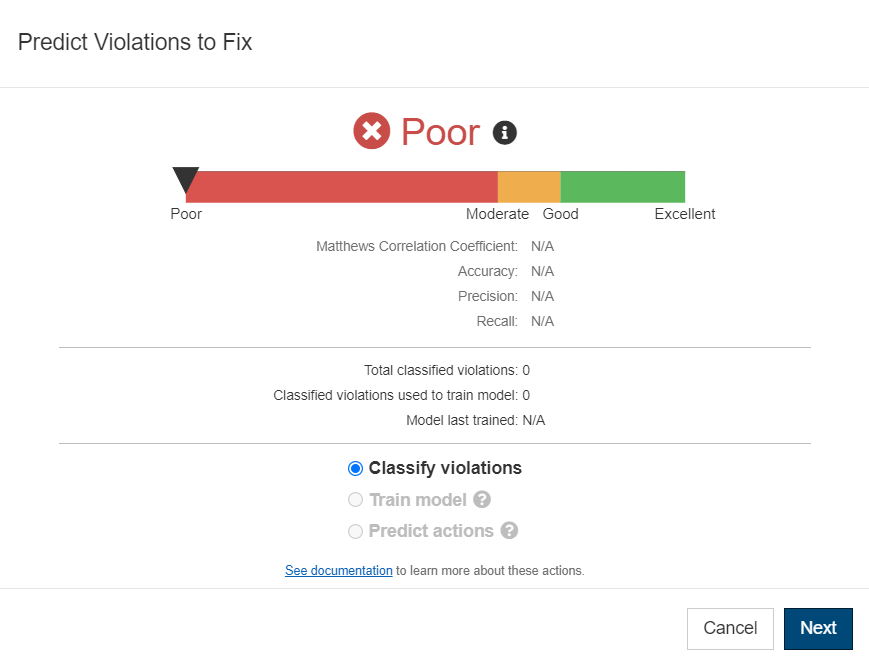Click the Total classified violations count
Viewport: 869px width, 668px height.
pyautogui.click(x=526, y=370)
